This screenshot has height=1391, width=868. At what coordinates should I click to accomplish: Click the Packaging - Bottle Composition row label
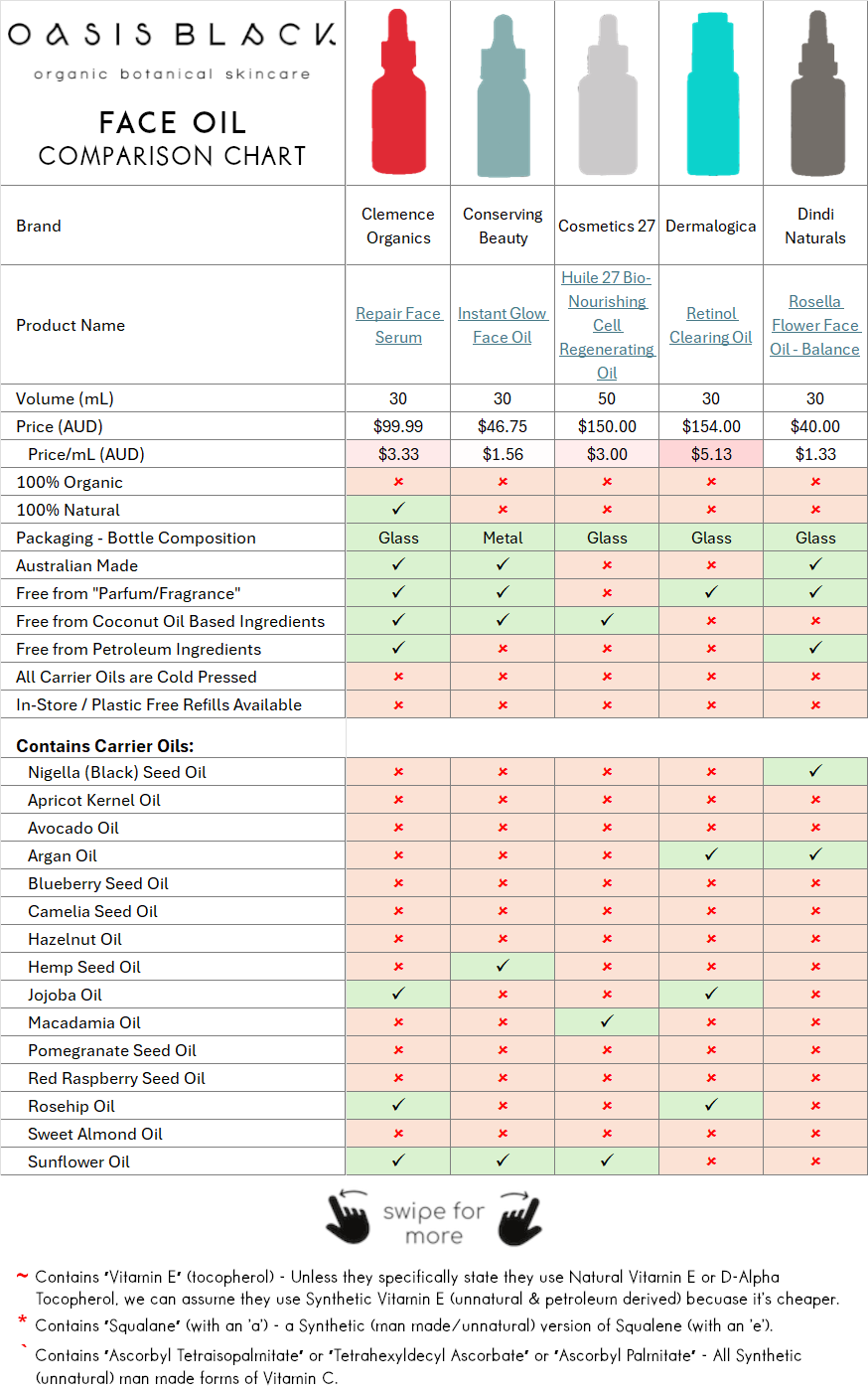tap(136, 538)
